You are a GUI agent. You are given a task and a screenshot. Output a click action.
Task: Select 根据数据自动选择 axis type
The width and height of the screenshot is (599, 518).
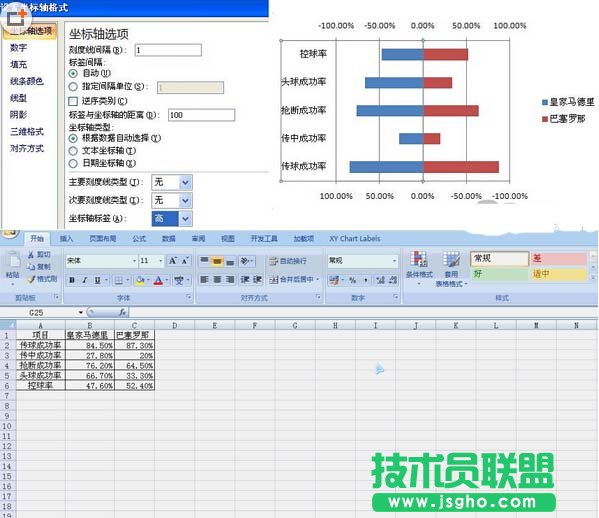73,138
